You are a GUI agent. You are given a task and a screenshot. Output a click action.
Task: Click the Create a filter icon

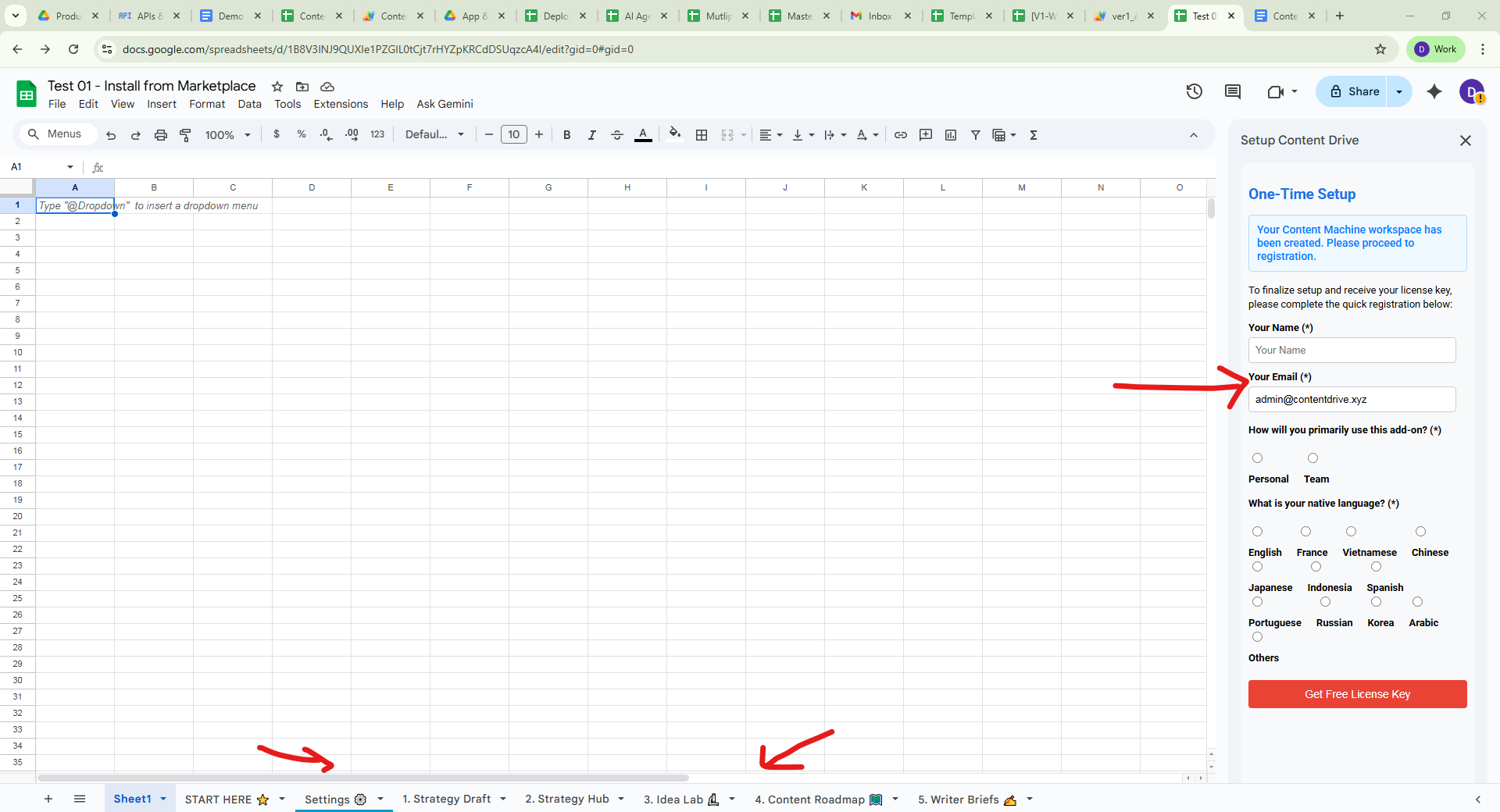point(976,135)
